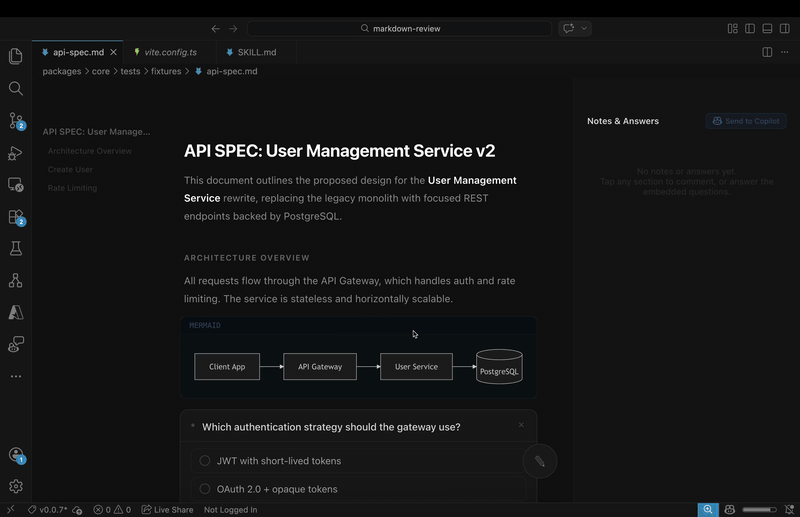Screen dimensions: 800x517
Task: Close the api-spec.md tab
Action: click(113, 52)
